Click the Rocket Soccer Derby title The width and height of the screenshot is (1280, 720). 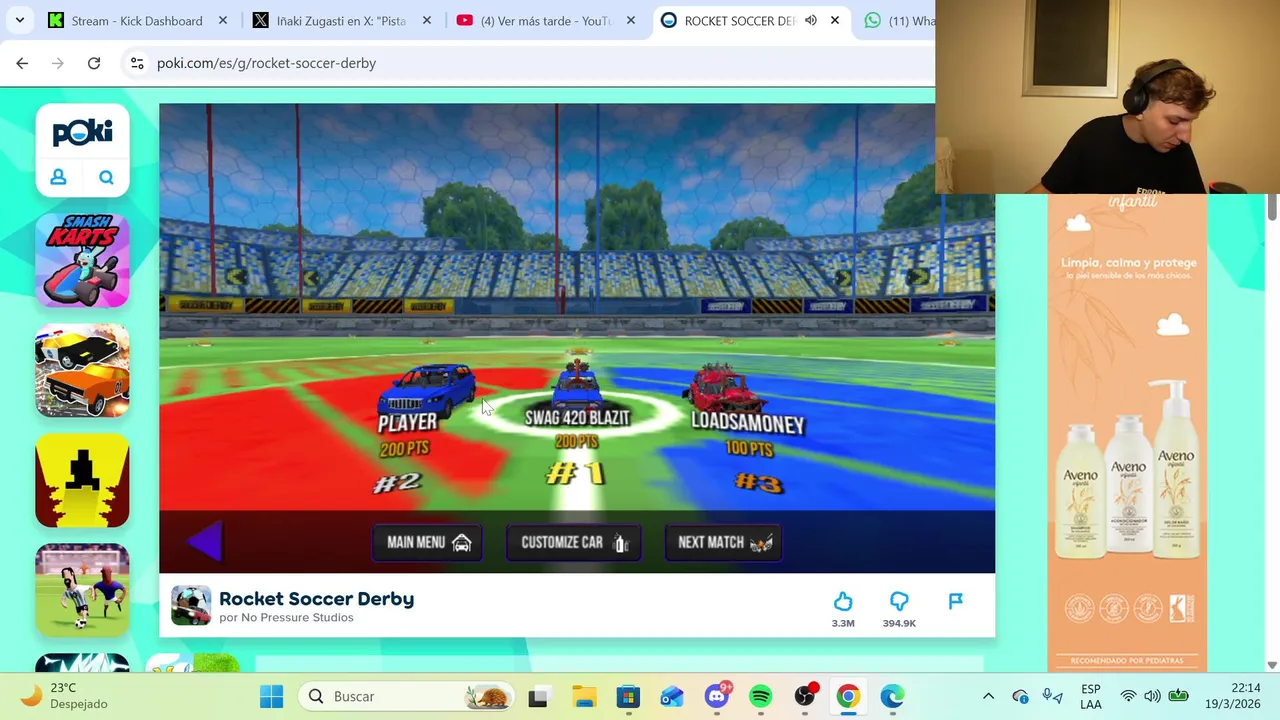point(316,598)
